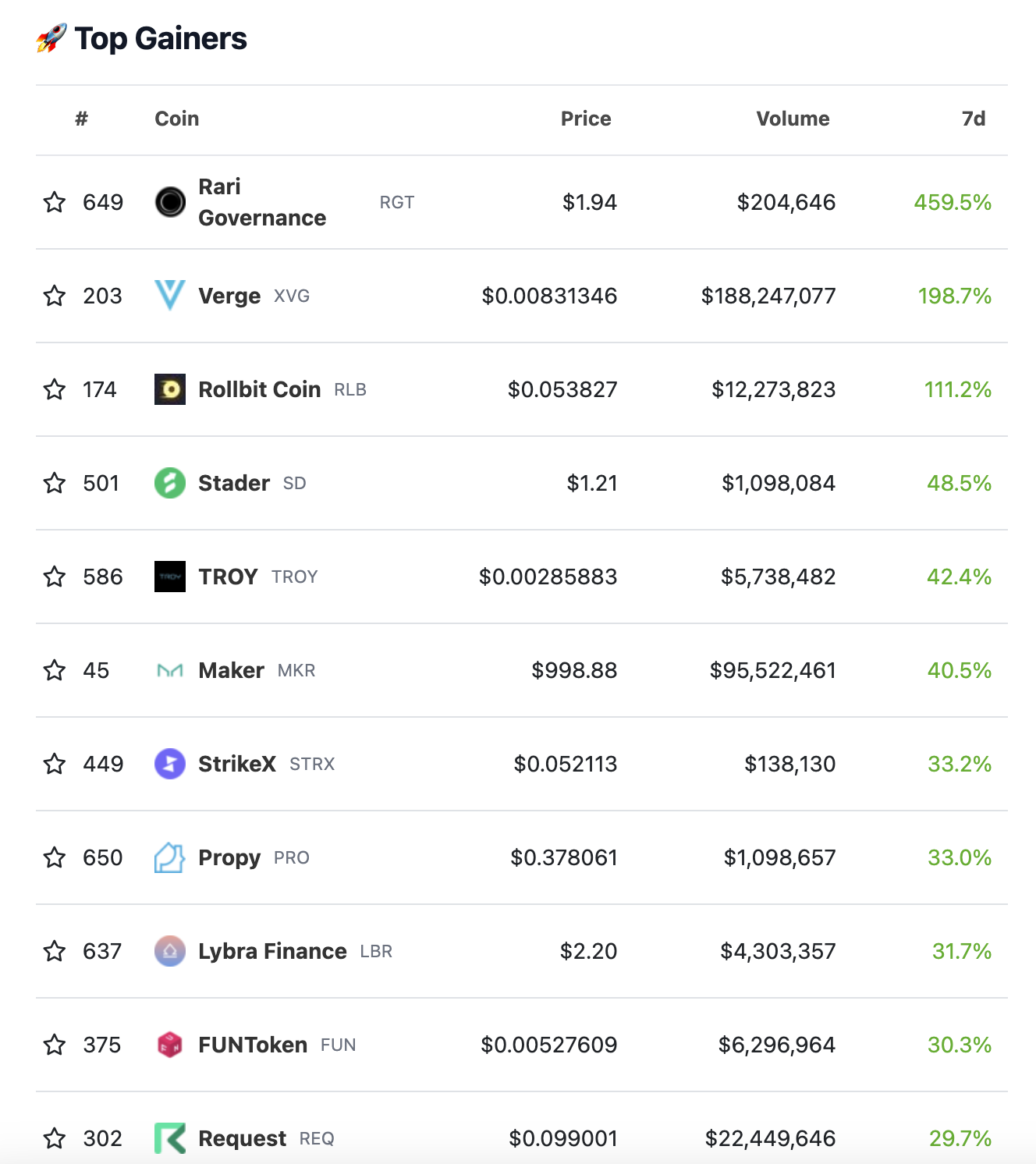Click the Propy house logo icon
The width and height of the screenshot is (1036, 1164).
click(170, 857)
